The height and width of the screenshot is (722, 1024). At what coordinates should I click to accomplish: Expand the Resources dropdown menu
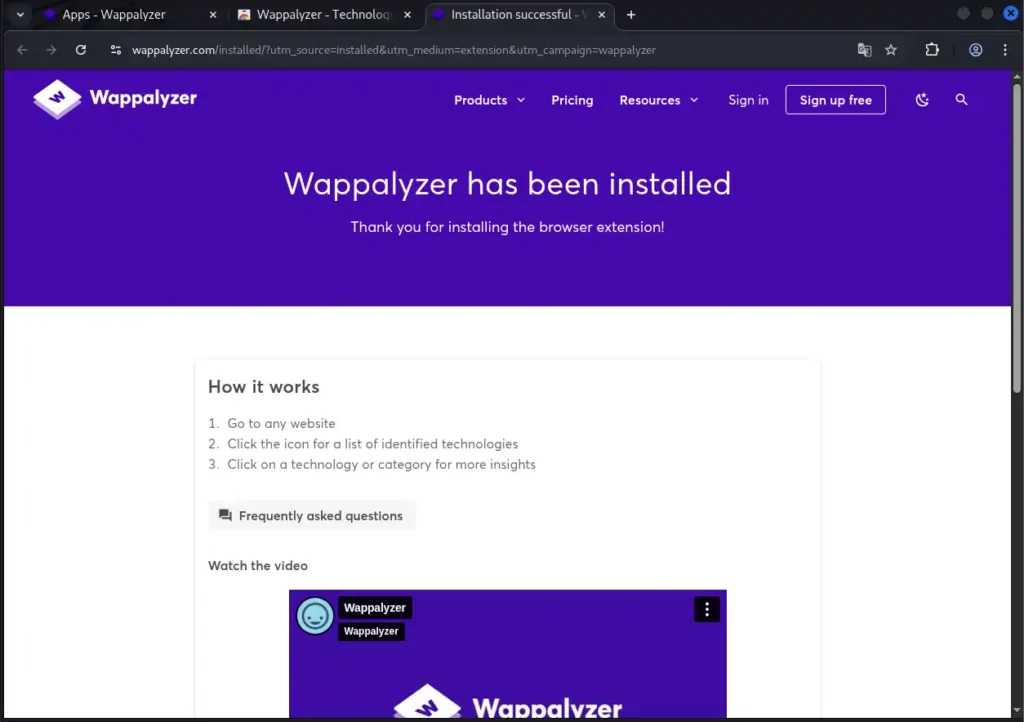coord(658,100)
